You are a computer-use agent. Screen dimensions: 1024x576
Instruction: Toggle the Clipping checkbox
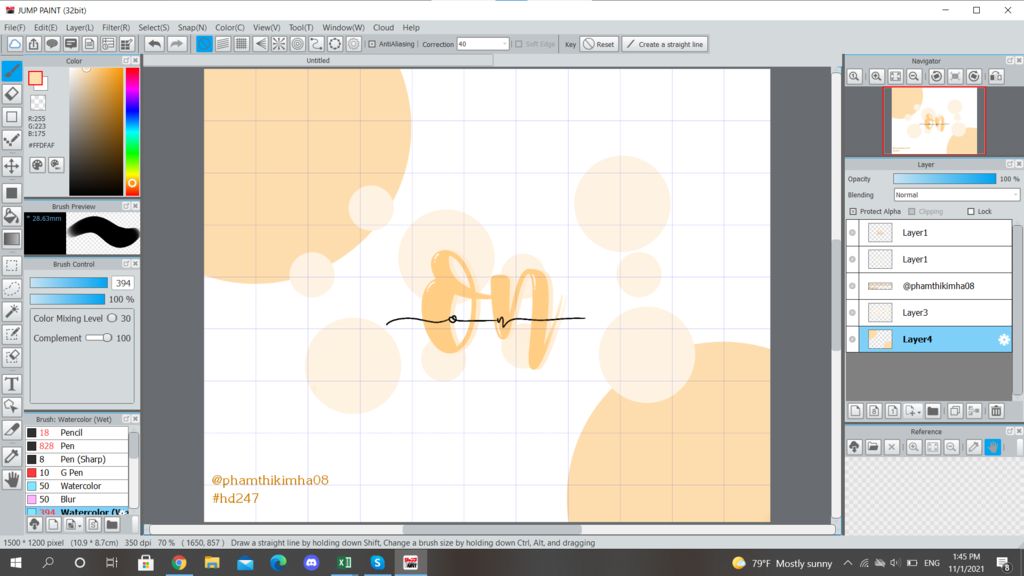coord(912,212)
